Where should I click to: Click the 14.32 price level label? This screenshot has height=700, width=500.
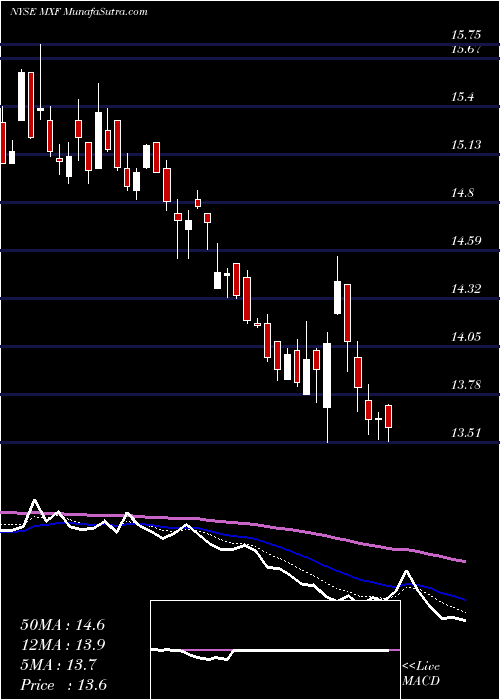click(x=466, y=289)
